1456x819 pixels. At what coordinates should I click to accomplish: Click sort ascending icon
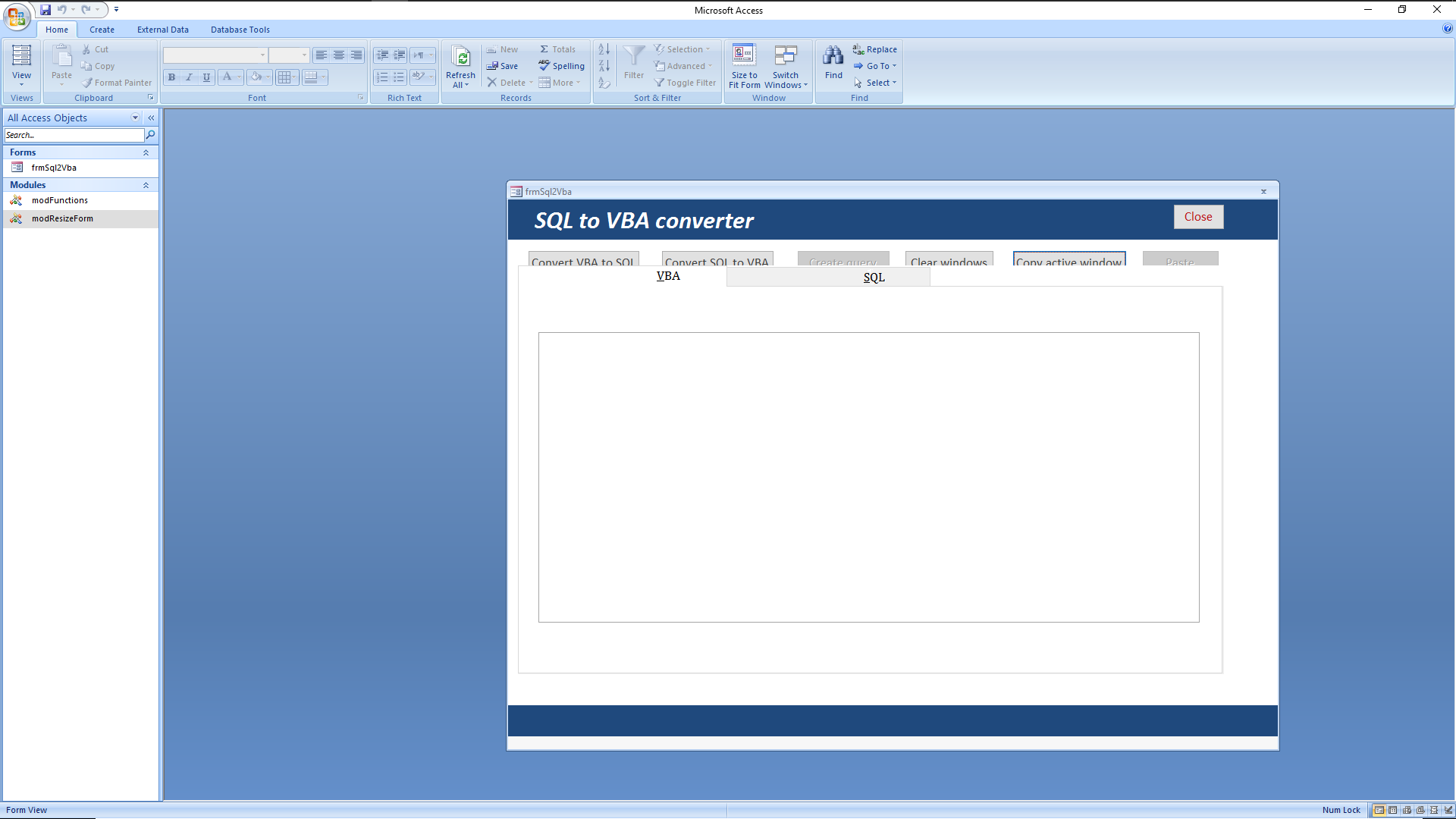pyautogui.click(x=604, y=49)
